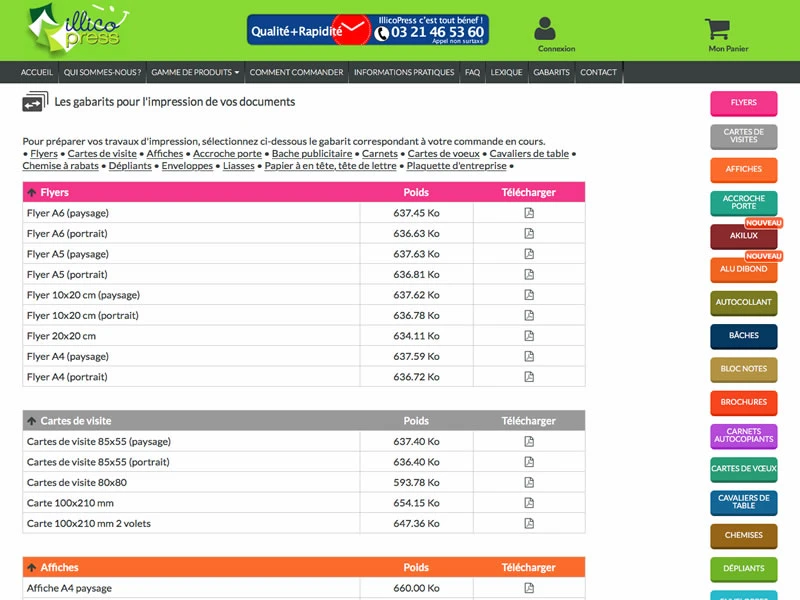Image resolution: width=800 pixels, height=600 pixels.
Task: Open the Contact menu item
Action: coord(598,72)
